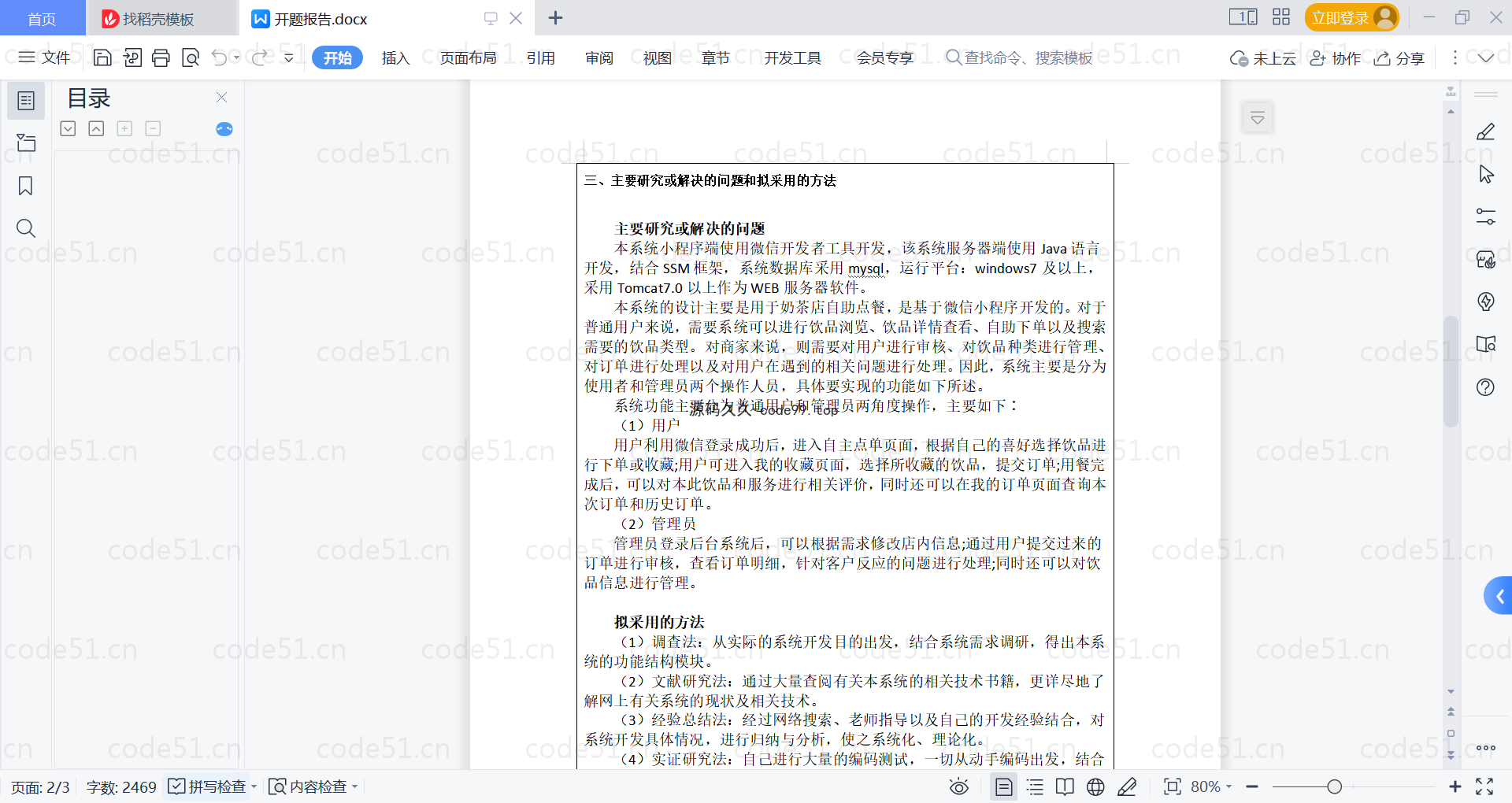Select the 章节 ribbon tab
The image size is (1512, 803).
coord(716,57)
